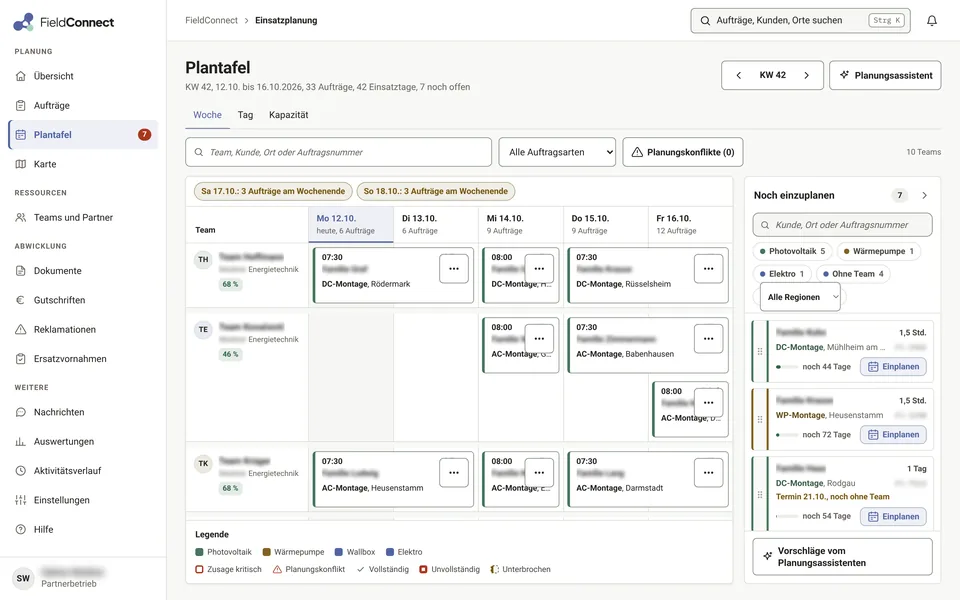Click Einplanen on Rodgau DC-Montage card
Screen dimensions: 960x600
pos(893,517)
